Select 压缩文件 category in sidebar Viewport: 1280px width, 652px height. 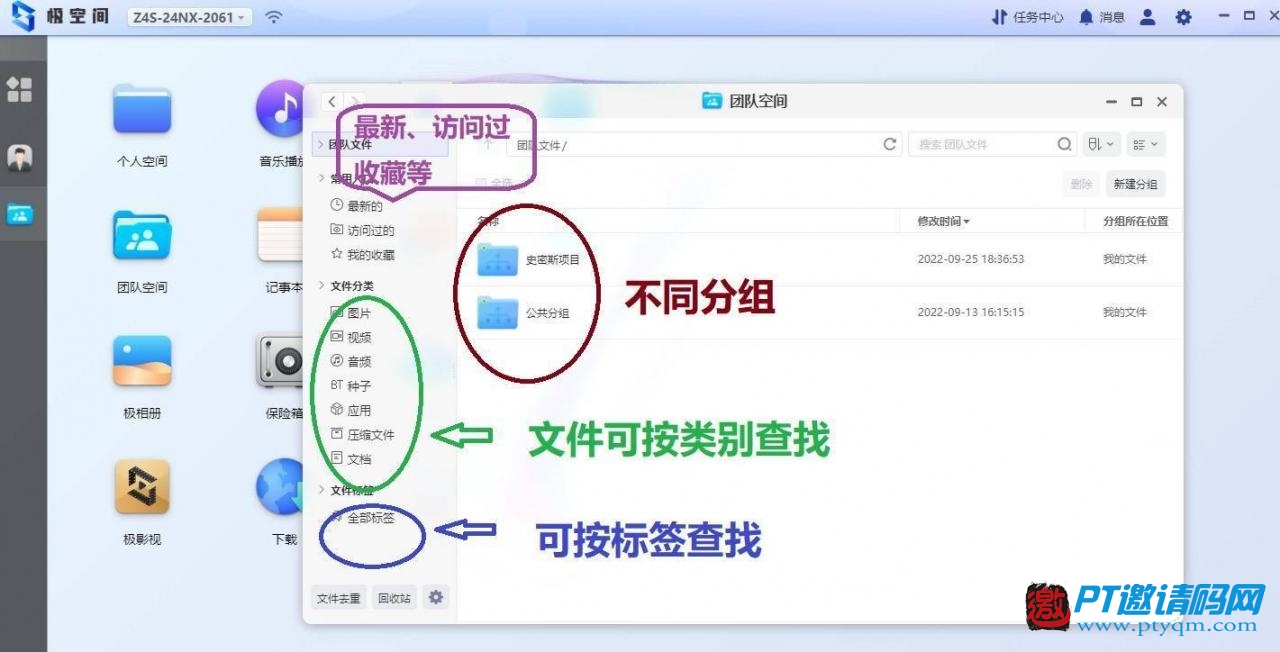click(370, 435)
